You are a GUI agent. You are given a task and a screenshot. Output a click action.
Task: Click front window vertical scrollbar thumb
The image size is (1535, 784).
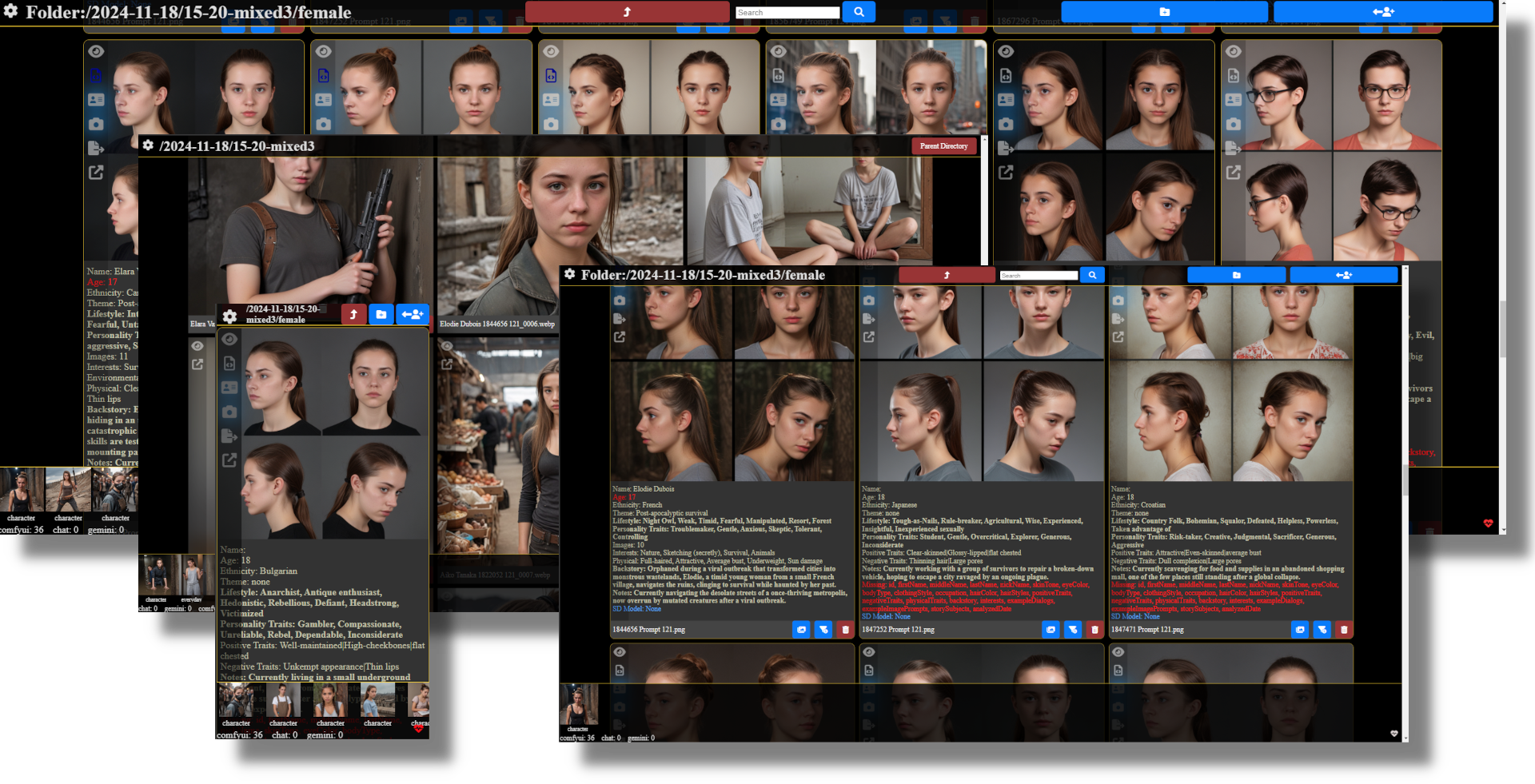(1405, 480)
